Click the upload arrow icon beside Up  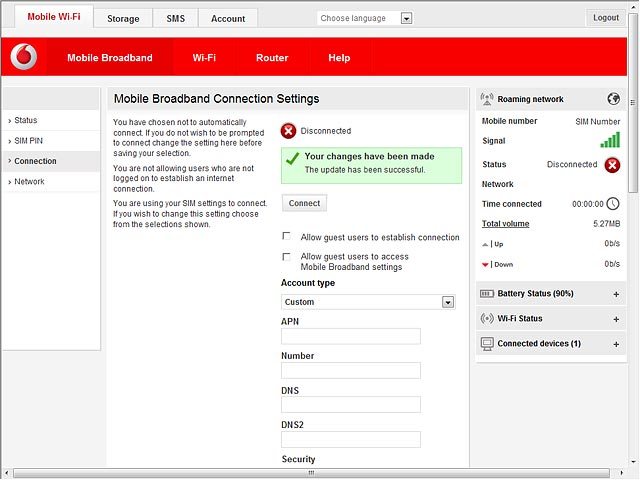pos(485,244)
